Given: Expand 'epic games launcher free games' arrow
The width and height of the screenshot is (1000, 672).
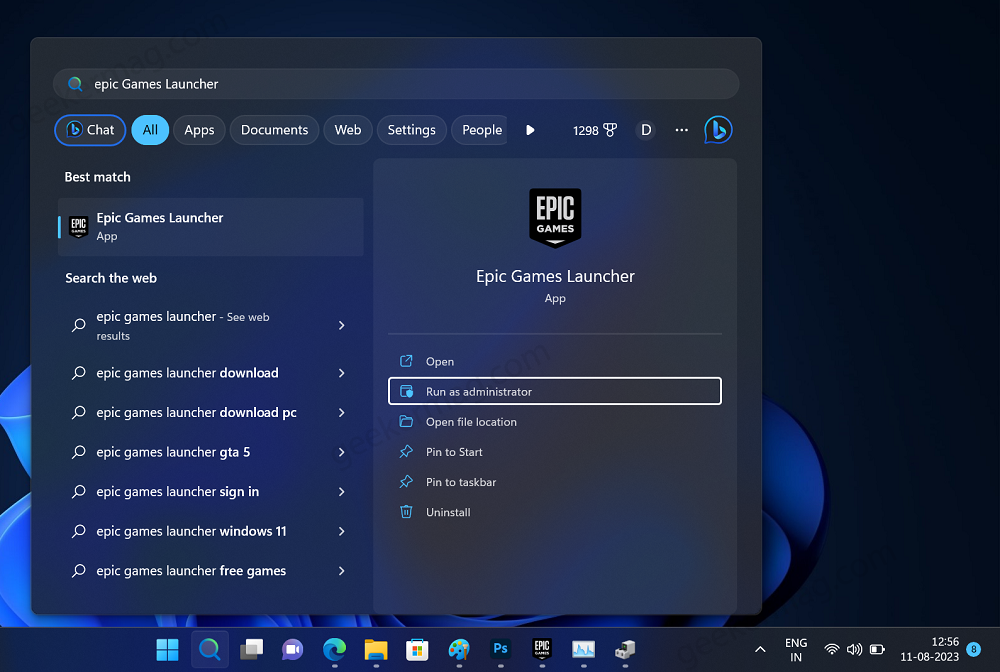Looking at the screenshot, I should point(342,571).
